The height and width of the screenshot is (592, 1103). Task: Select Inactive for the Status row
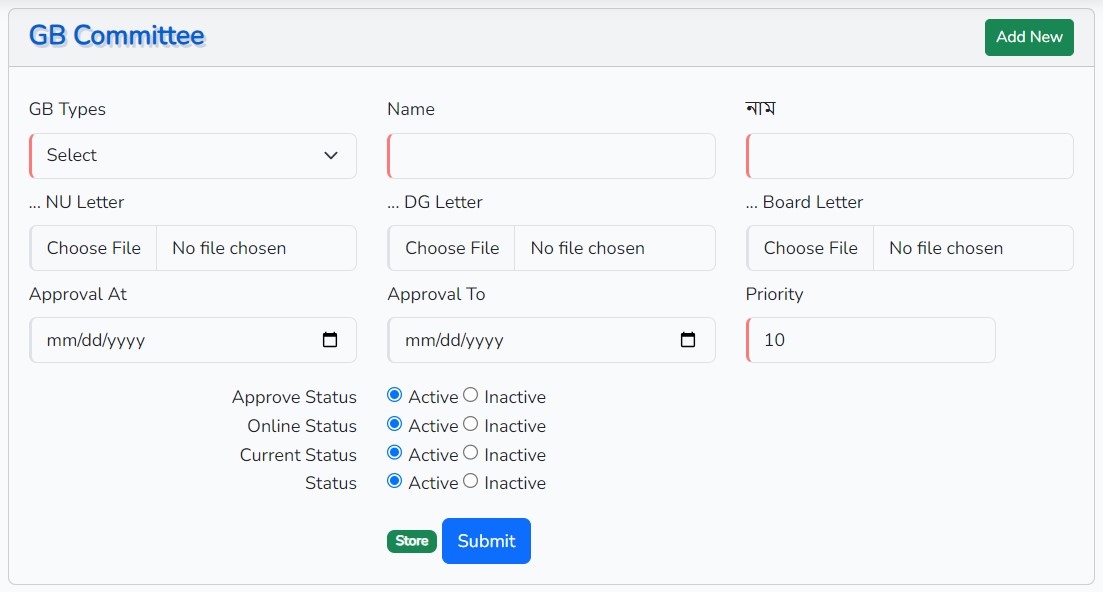471,481
